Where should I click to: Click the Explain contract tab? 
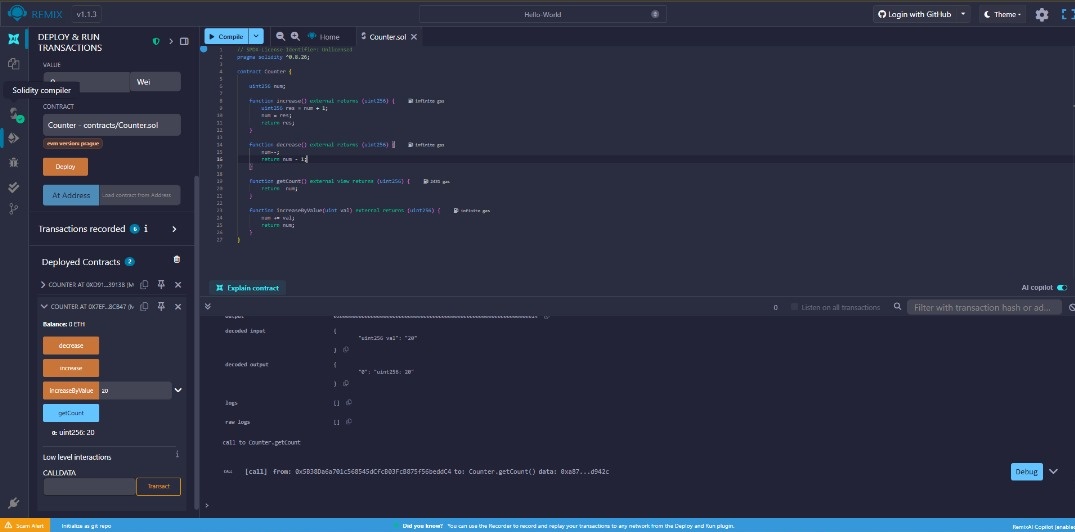pyautogui.click(x=247, y=288)
